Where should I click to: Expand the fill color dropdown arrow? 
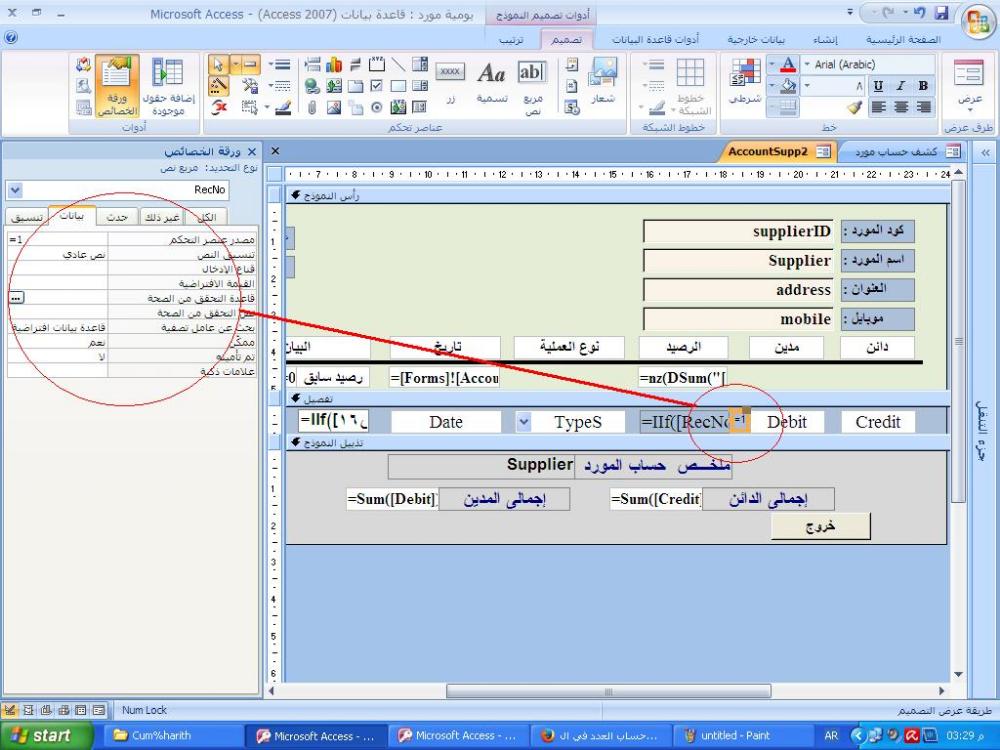pyautogui.click(x=772, y=85)
